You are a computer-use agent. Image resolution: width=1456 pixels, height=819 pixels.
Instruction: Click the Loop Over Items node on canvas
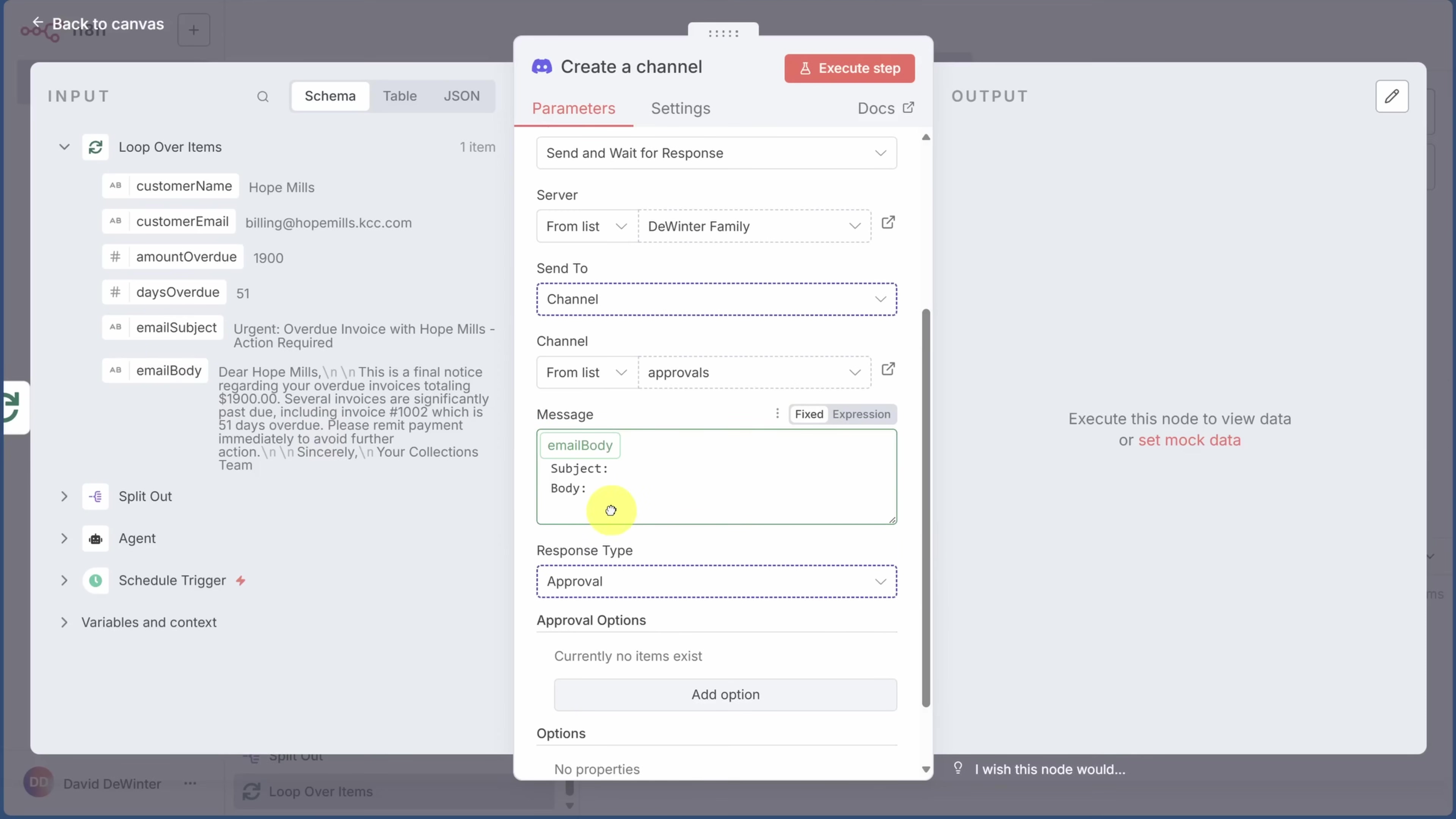click(394, 791)
